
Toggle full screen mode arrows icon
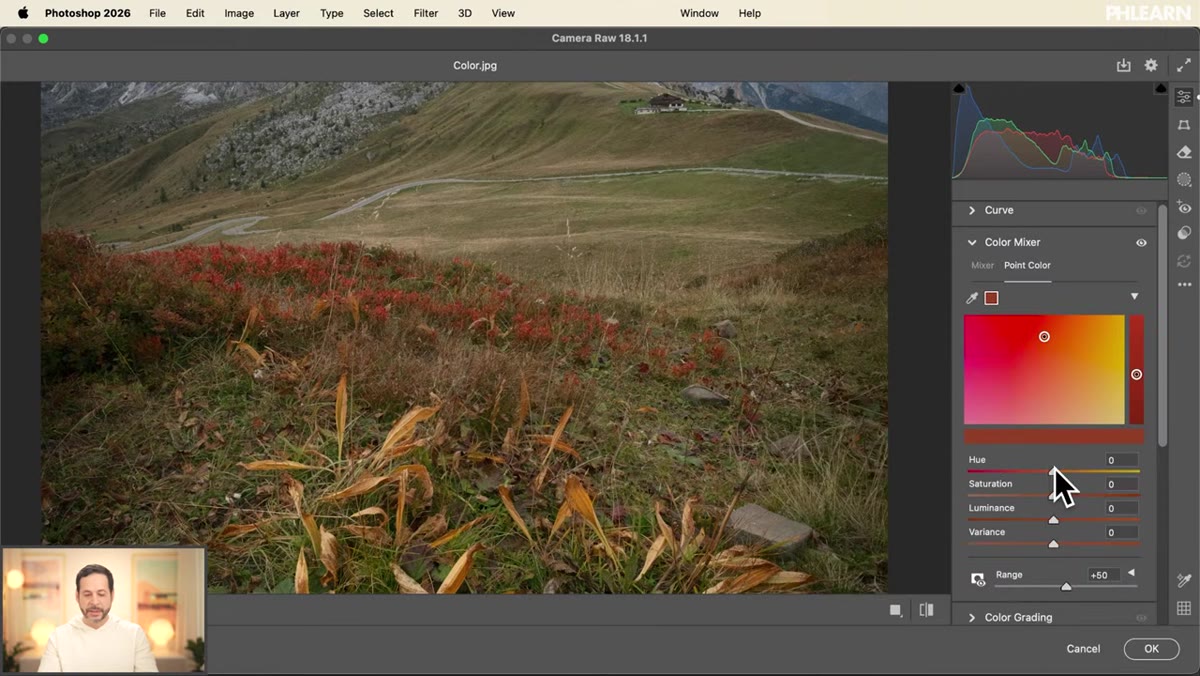tap(1184, 65)
